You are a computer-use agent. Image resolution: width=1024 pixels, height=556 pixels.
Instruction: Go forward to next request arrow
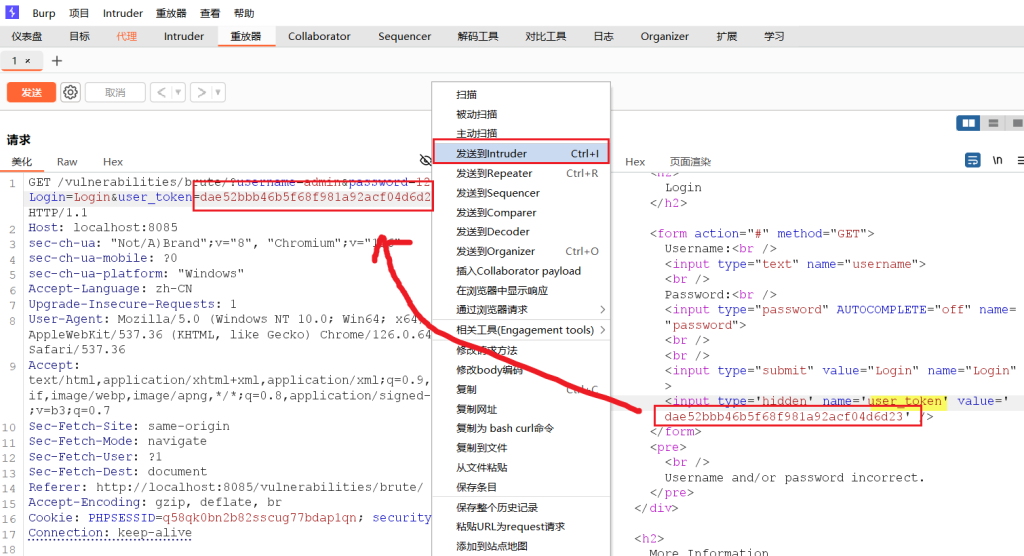coord(200,92)
